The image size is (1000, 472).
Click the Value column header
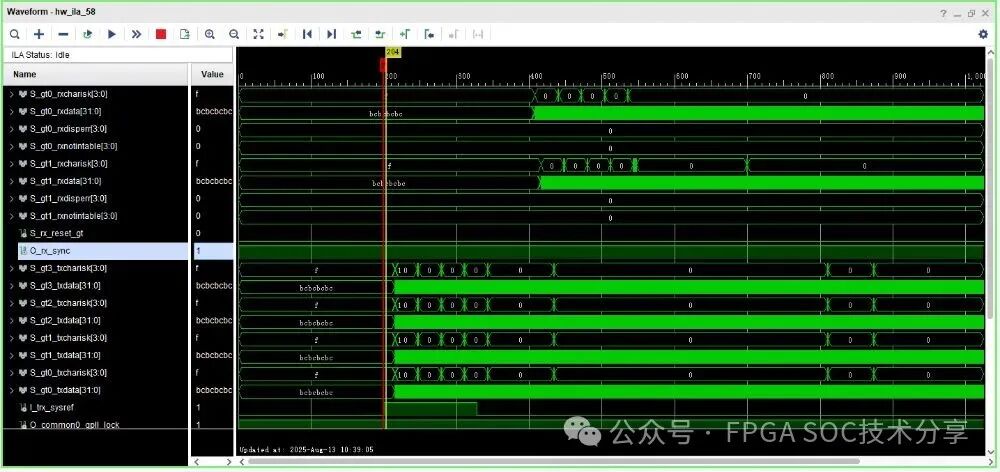pyautogui.click(x=212, y=74)
